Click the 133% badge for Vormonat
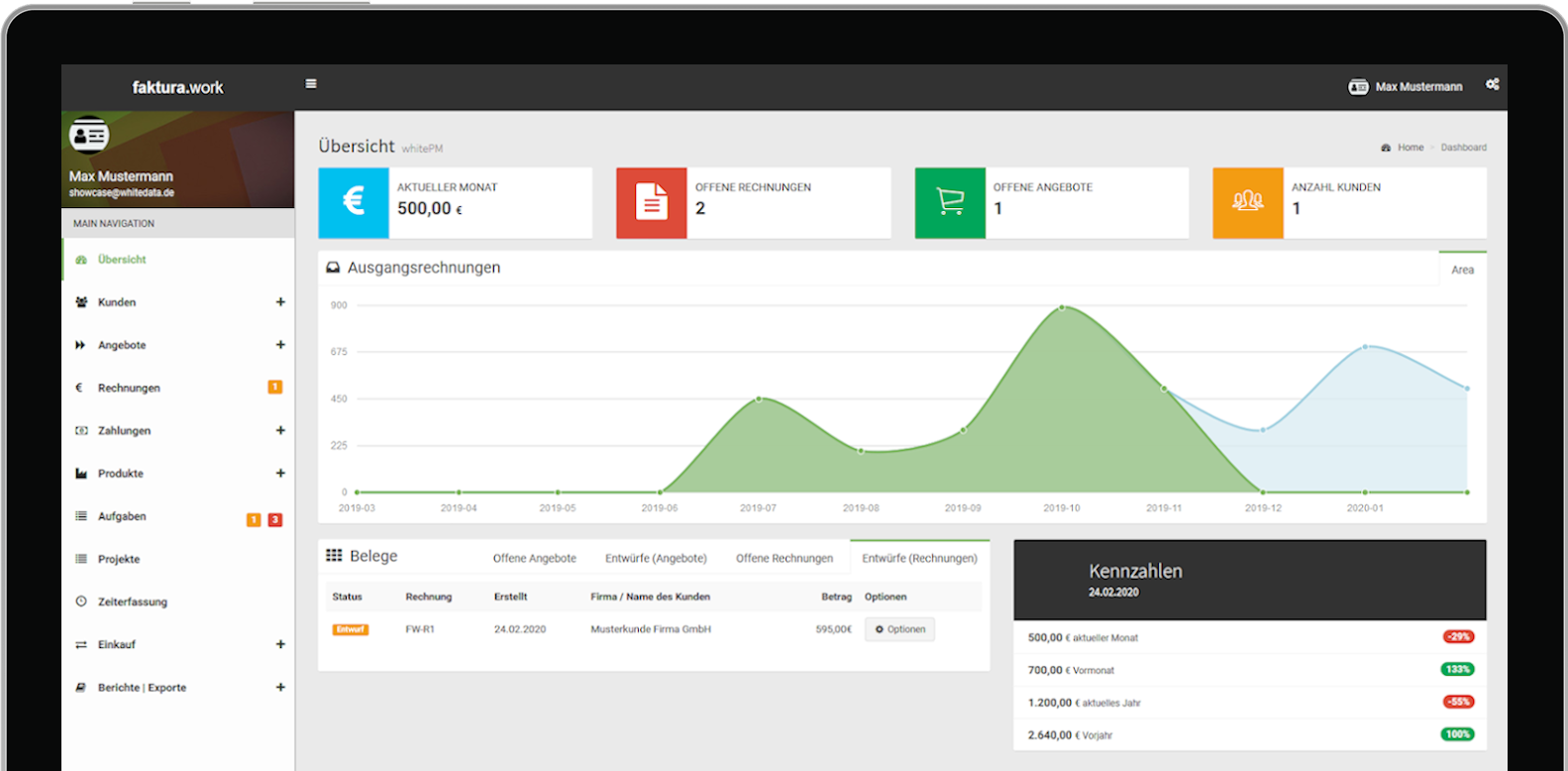The image size is (1568, 771). [1457, 669]
